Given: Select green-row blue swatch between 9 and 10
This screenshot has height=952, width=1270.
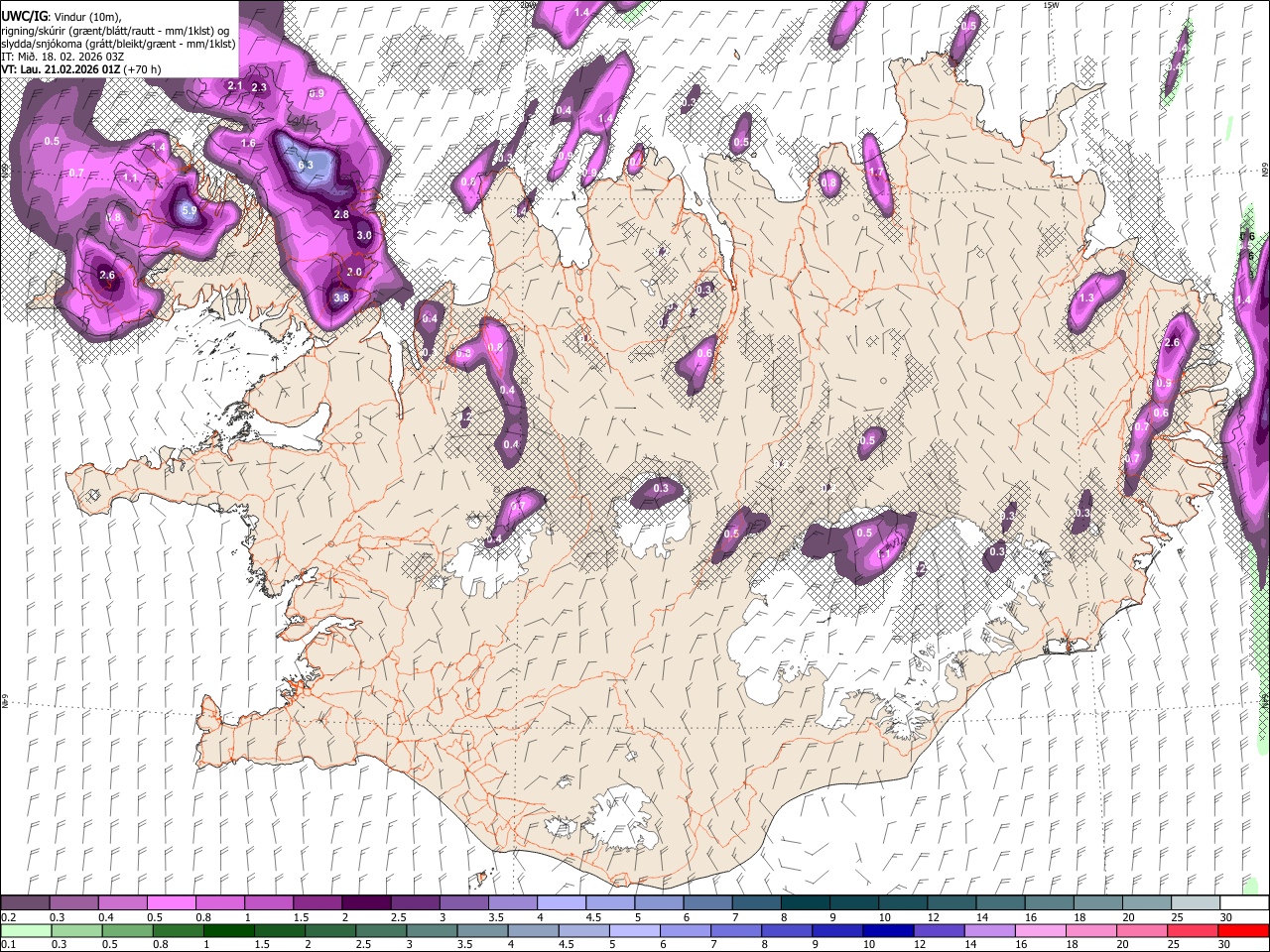Looking at the screenshot, I should pyautogui.click(x=837, y=930).
